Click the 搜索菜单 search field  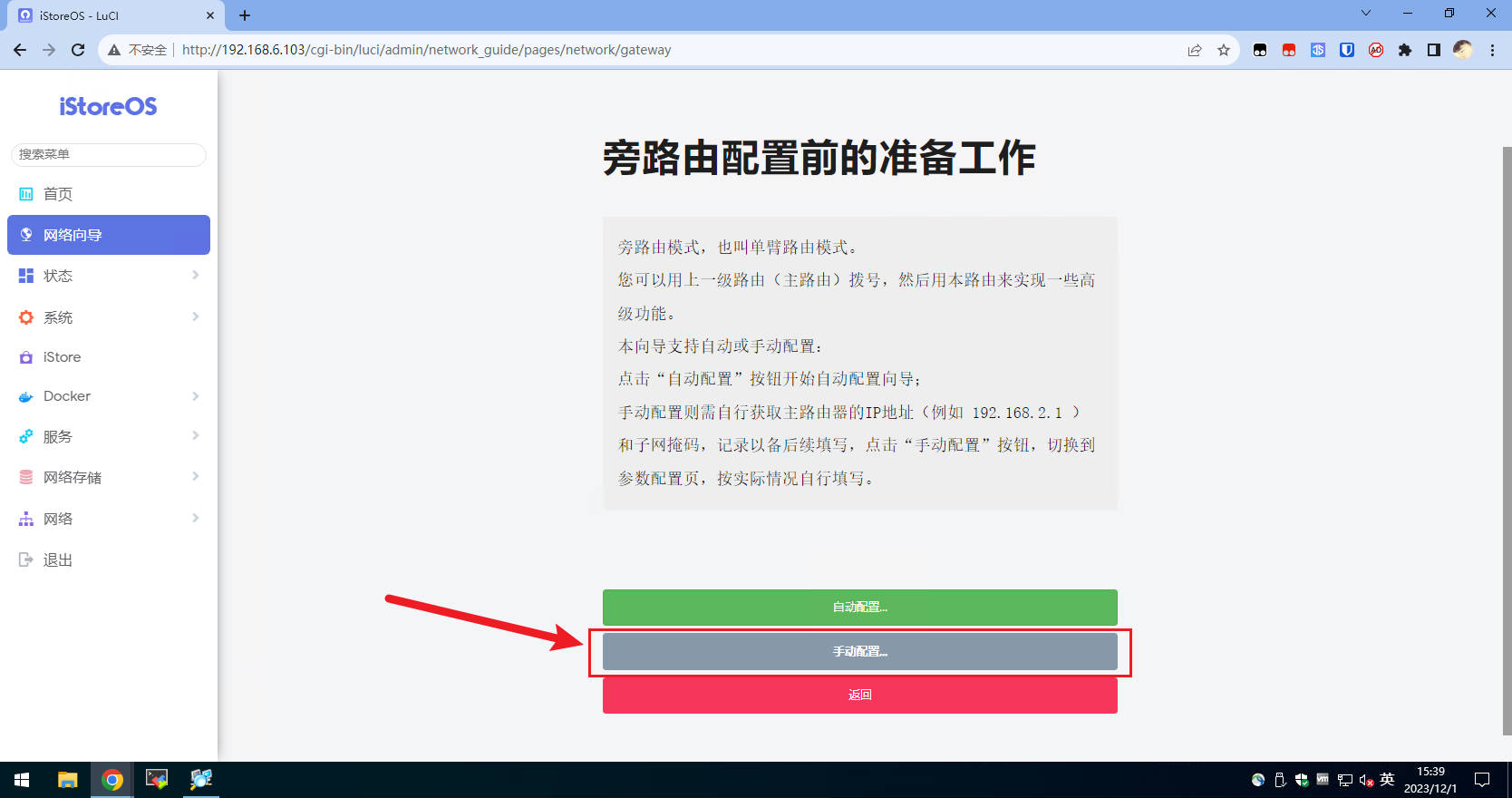click(x=109, y=154)
